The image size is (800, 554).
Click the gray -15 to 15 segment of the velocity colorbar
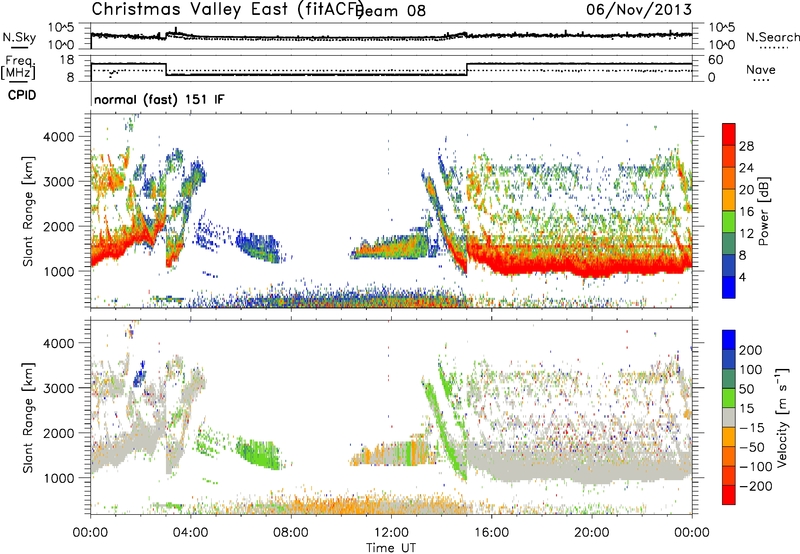[x=729, y=417]
